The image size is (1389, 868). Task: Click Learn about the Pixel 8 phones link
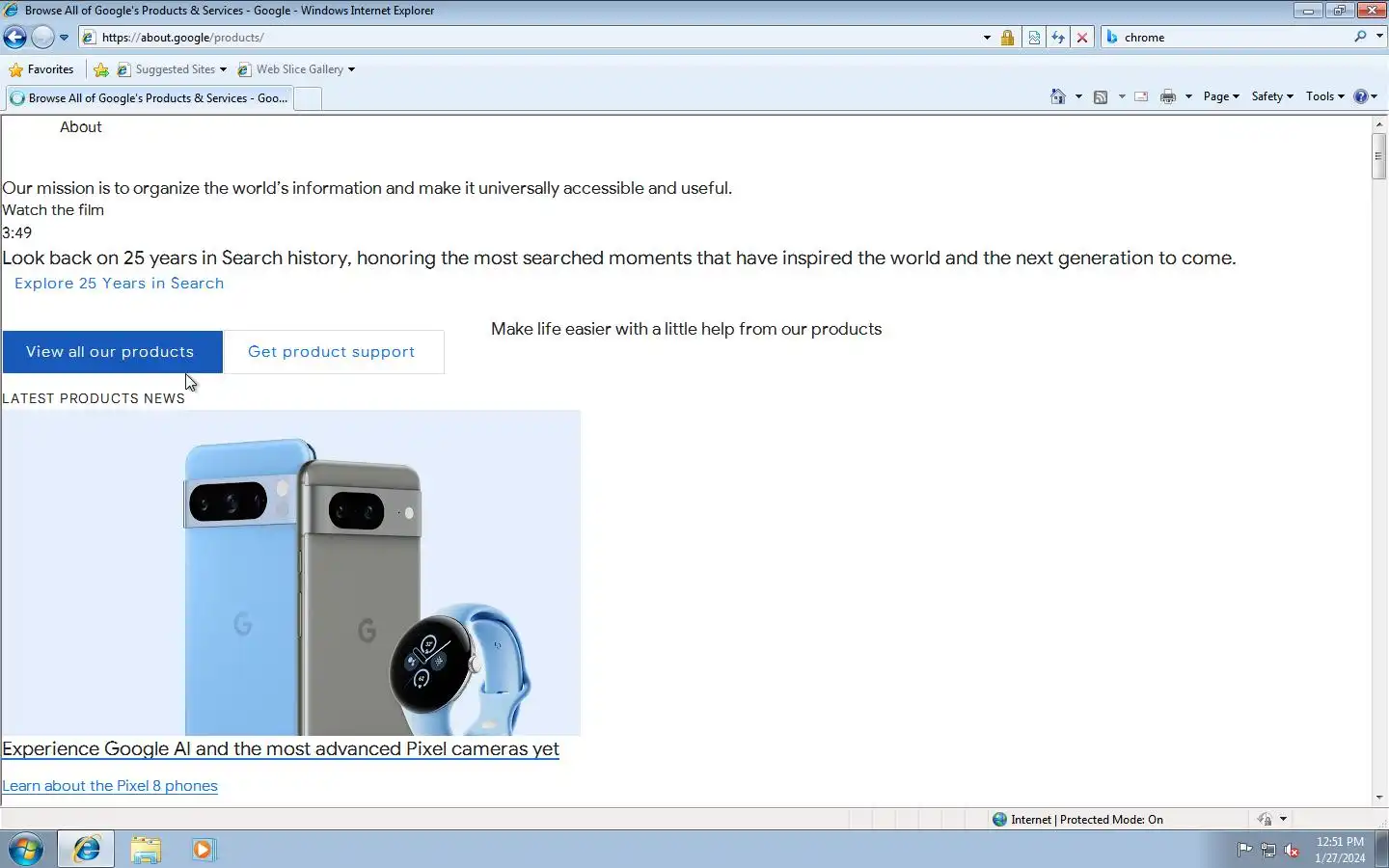tap(110, 786)
